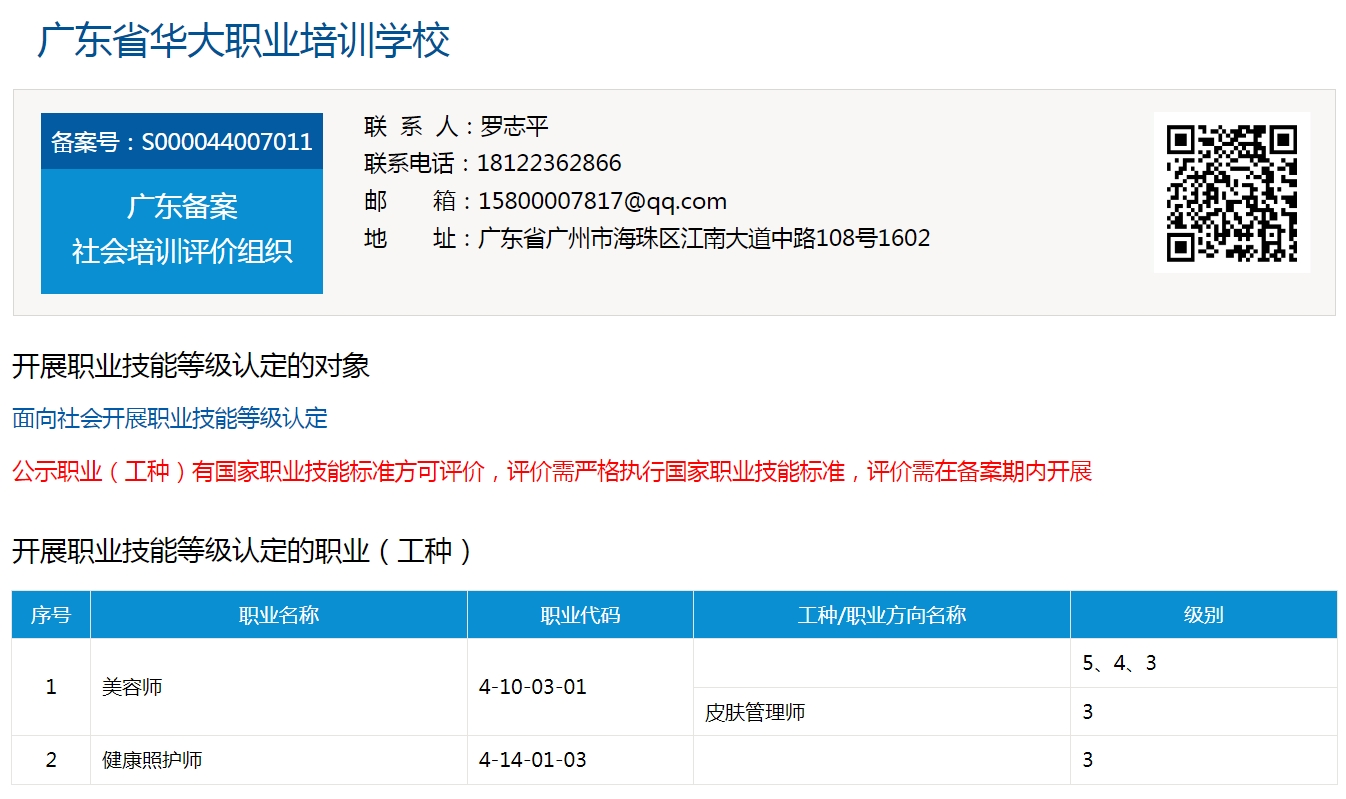1346x799 pixels.
Task: Click the 序号 column header
Action: click(49, 614)
